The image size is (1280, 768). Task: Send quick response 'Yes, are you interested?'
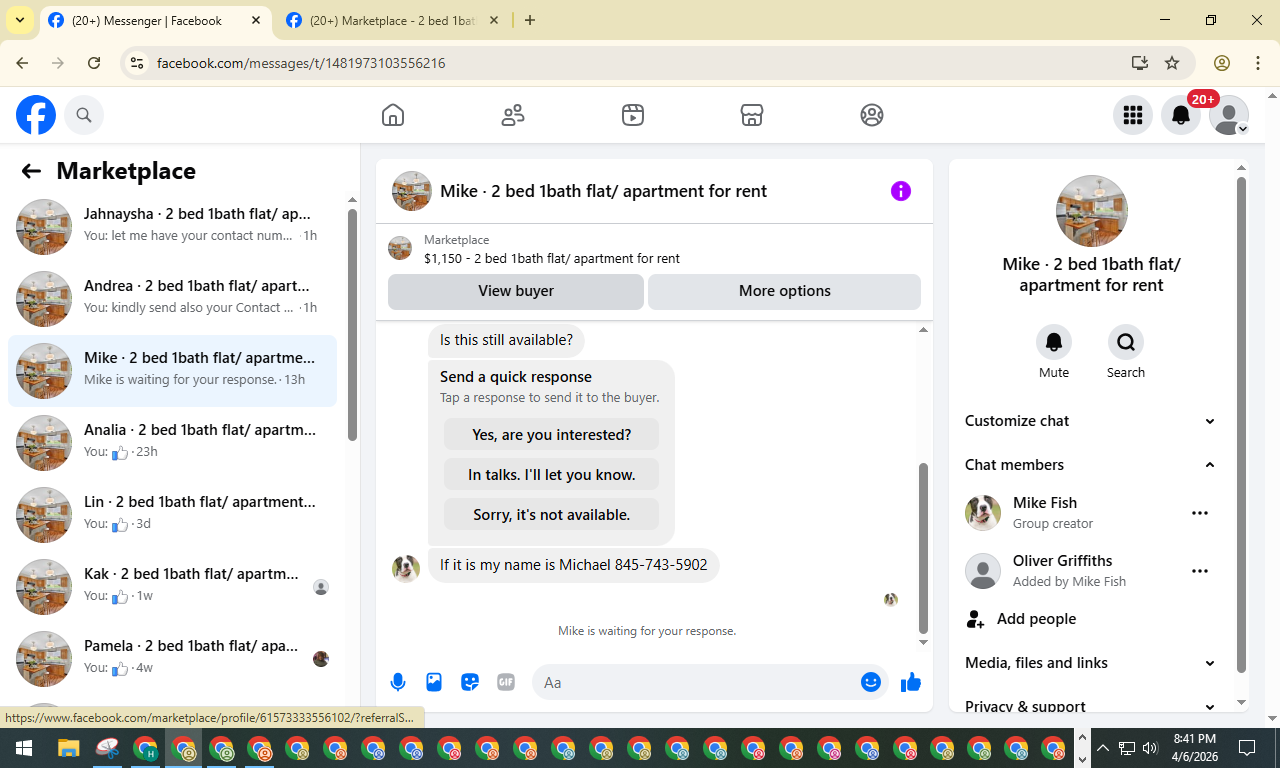click(x=552, y=435)
